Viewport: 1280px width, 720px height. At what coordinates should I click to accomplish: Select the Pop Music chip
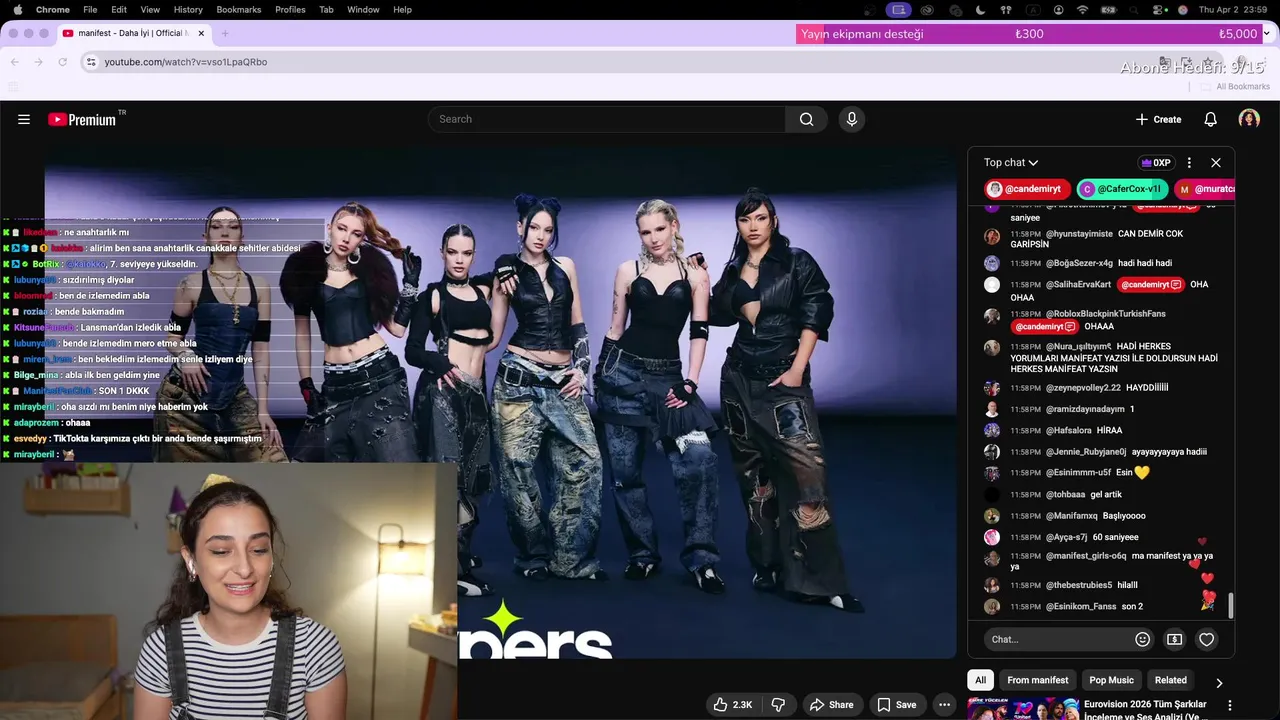pos(1111,680)
